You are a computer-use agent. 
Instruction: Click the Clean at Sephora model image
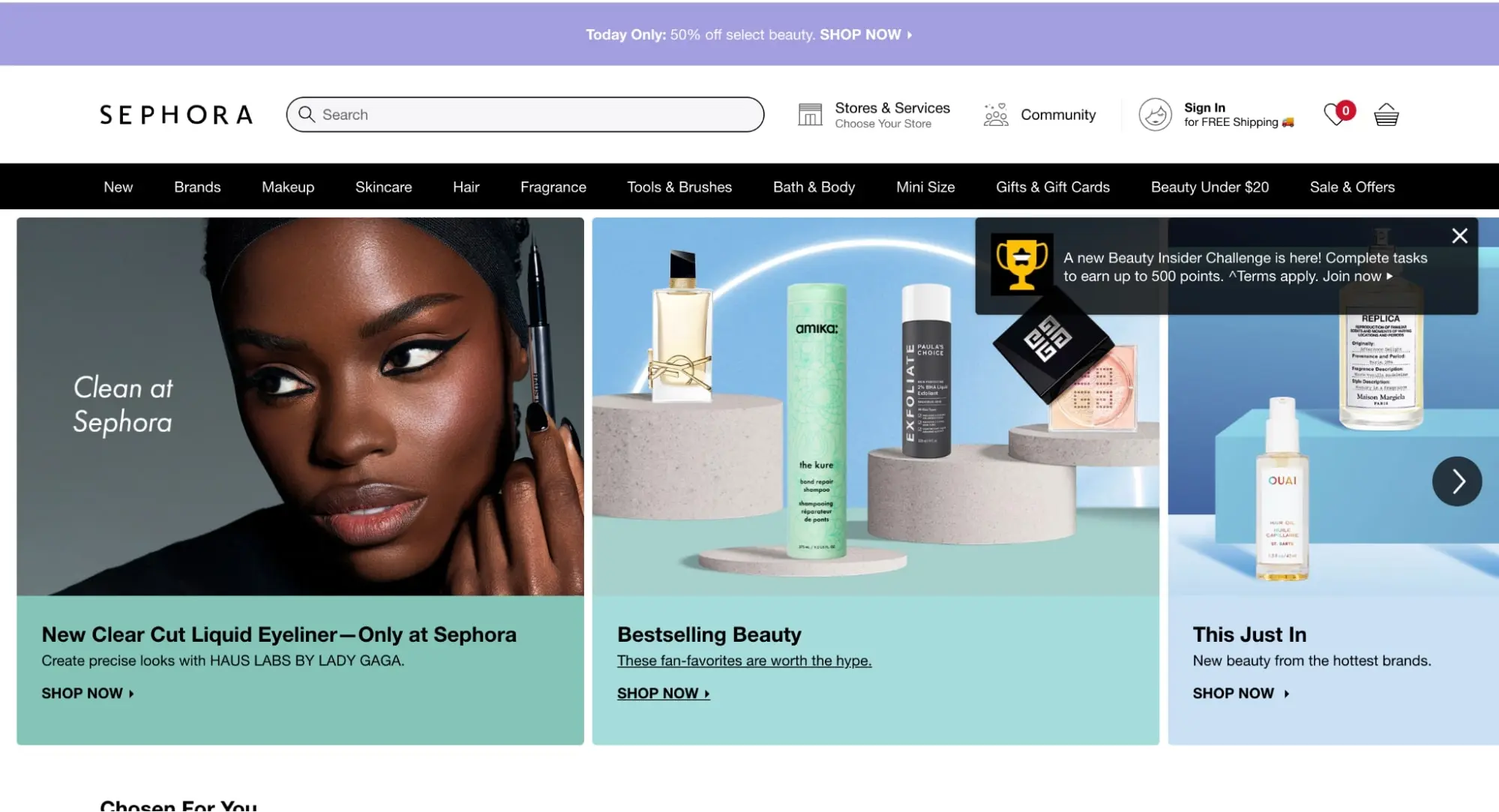pyautogui.click(x=300, y=406)
